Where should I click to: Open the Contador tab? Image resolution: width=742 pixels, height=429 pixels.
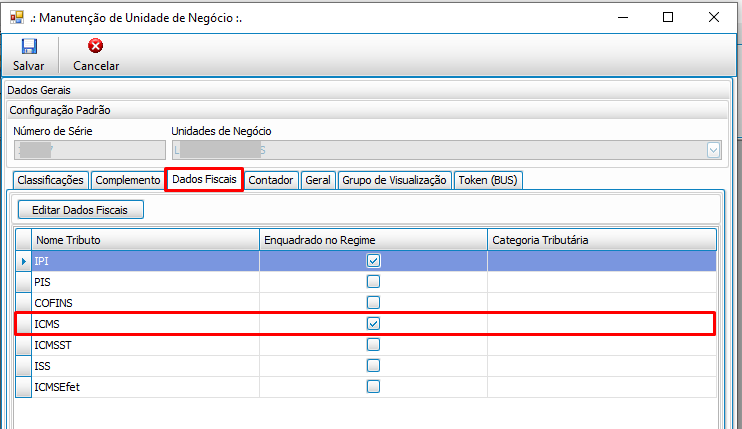coord(271,180)
